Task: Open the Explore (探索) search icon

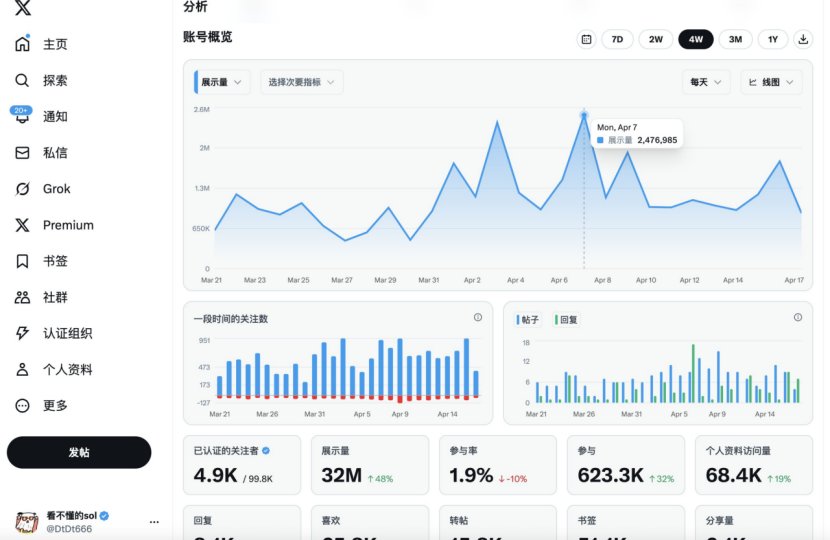Action: click(22, 80)
